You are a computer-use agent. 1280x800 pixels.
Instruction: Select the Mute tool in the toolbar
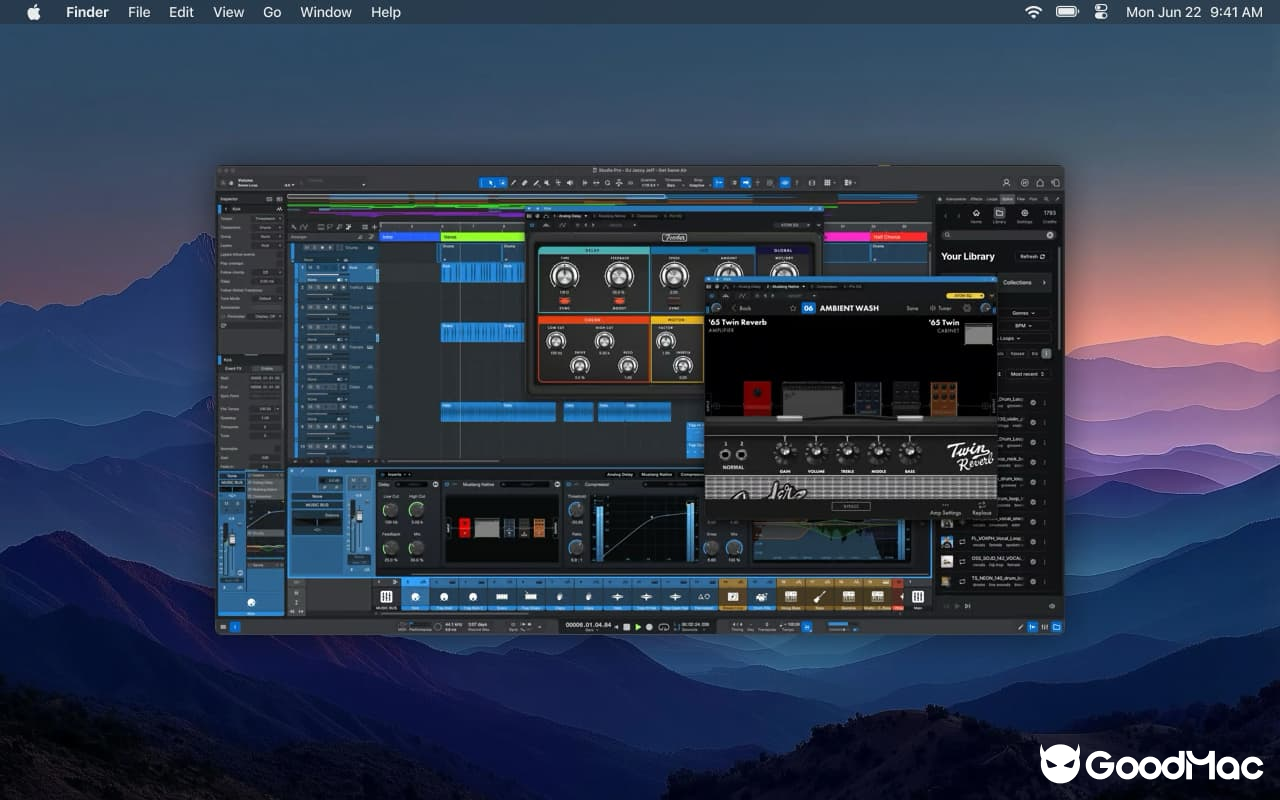coord(547,183)
